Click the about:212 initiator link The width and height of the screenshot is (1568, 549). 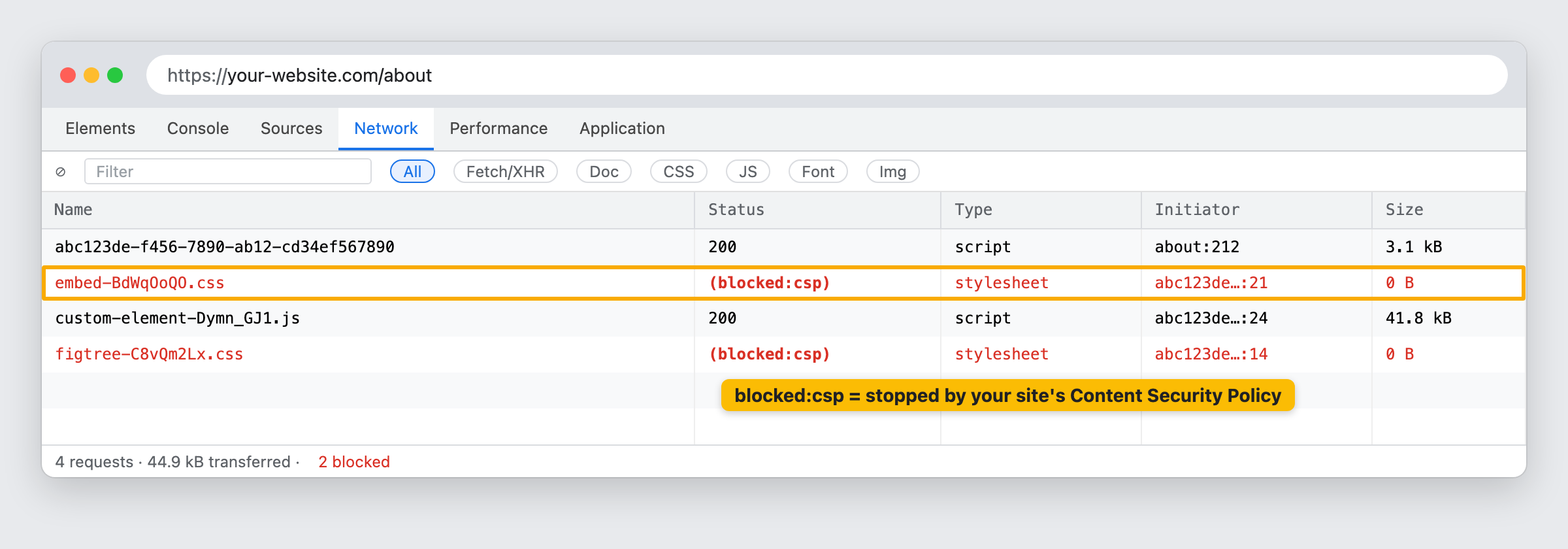[1197, 247]
